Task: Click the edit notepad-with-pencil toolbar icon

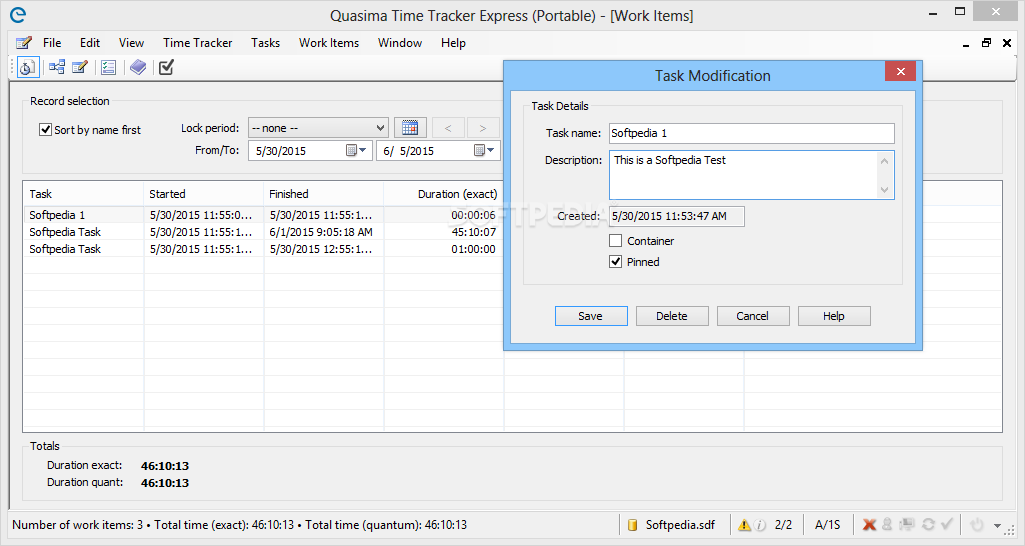Action: (x=80, y=67)
